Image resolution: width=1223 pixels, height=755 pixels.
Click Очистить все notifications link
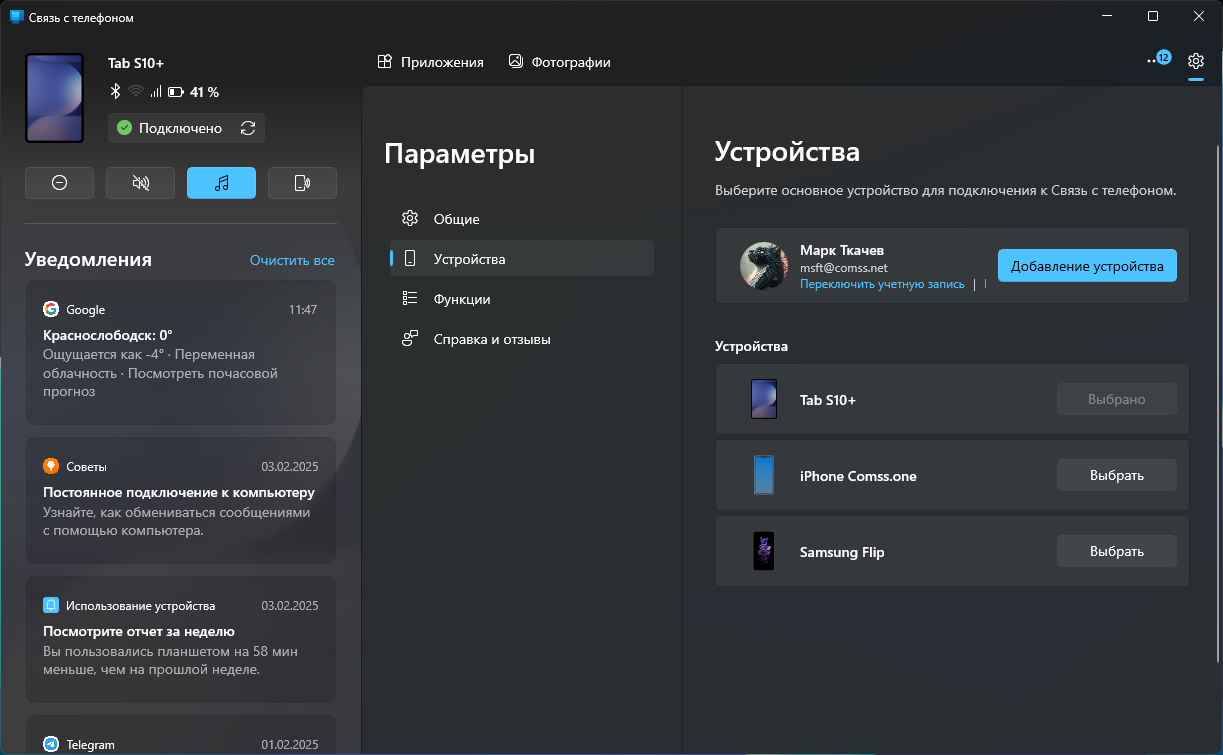(292, 260)
